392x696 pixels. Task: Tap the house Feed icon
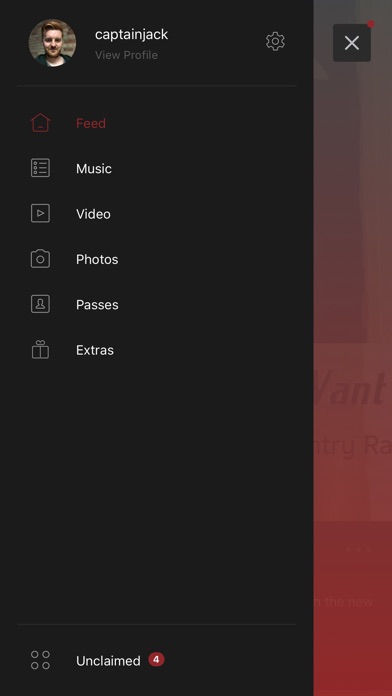click(x=40, y=123)
